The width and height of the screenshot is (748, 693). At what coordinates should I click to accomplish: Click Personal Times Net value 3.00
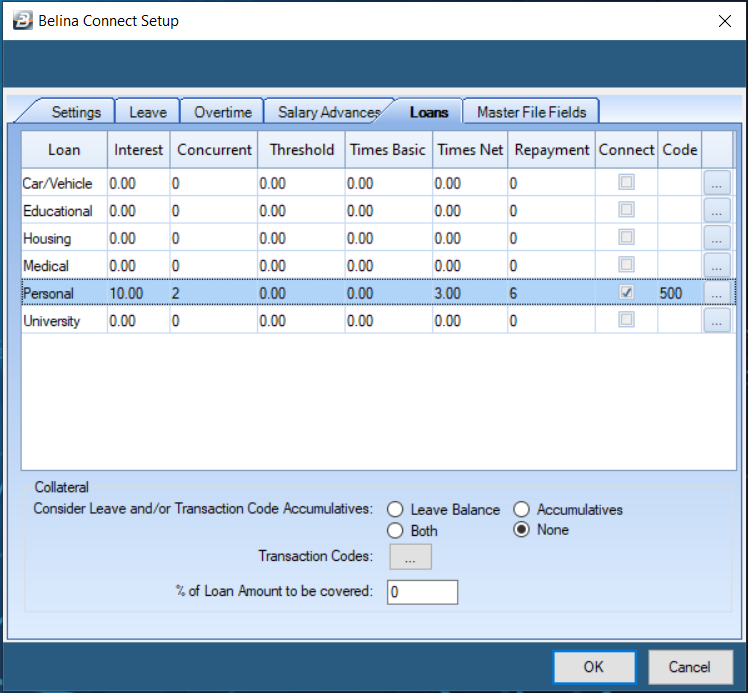pyautogui.click(x=470, y=293)
